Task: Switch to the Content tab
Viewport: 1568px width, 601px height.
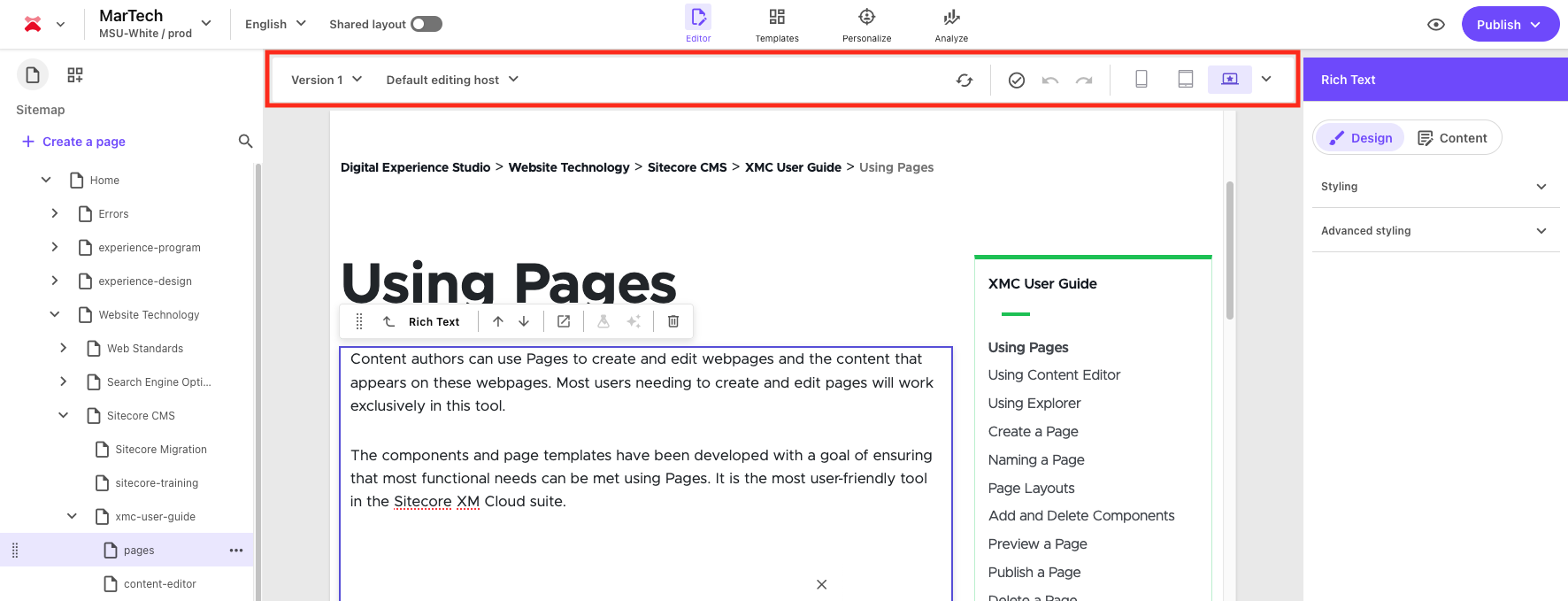Action: (1452, 137)
